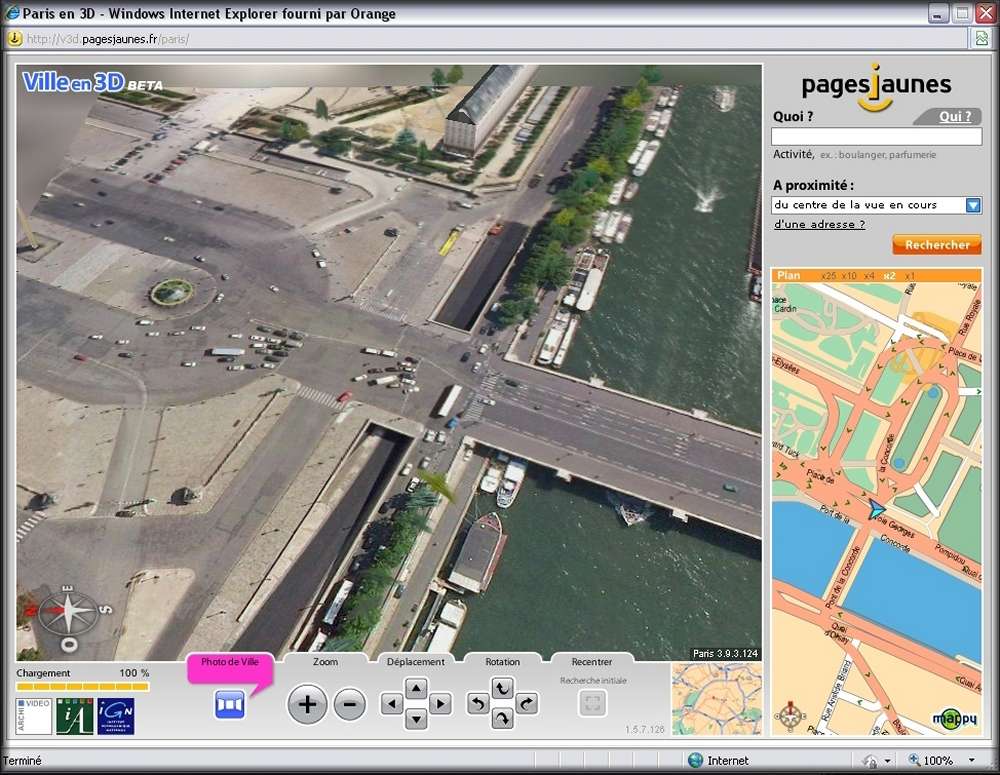This screenshot has width=1000, height=775.
Task: Open the Photo de Ville panorama icon
Action: pos(229,705)
